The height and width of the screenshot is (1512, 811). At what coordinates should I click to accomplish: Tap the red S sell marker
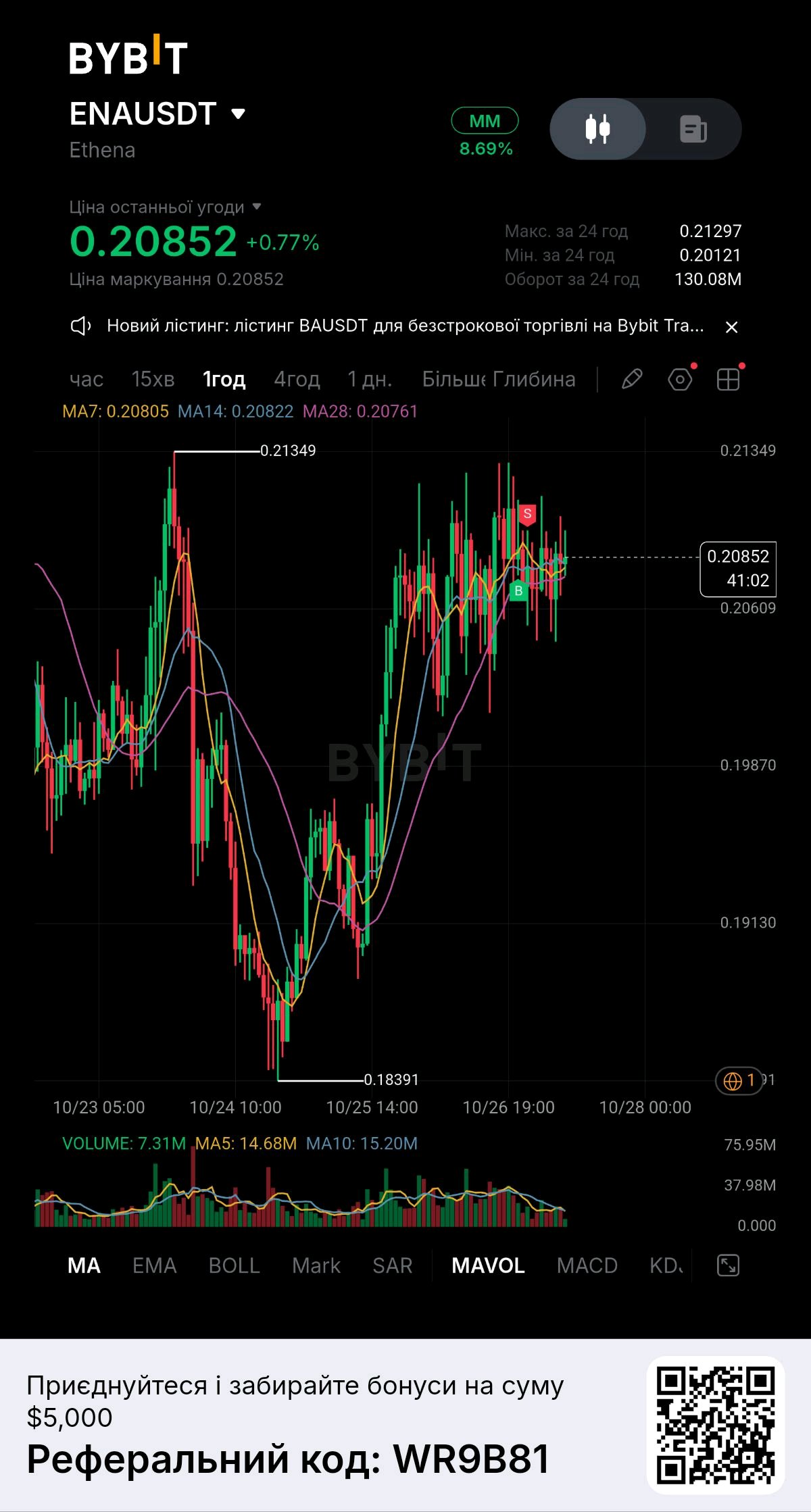[x=527, y=515]
